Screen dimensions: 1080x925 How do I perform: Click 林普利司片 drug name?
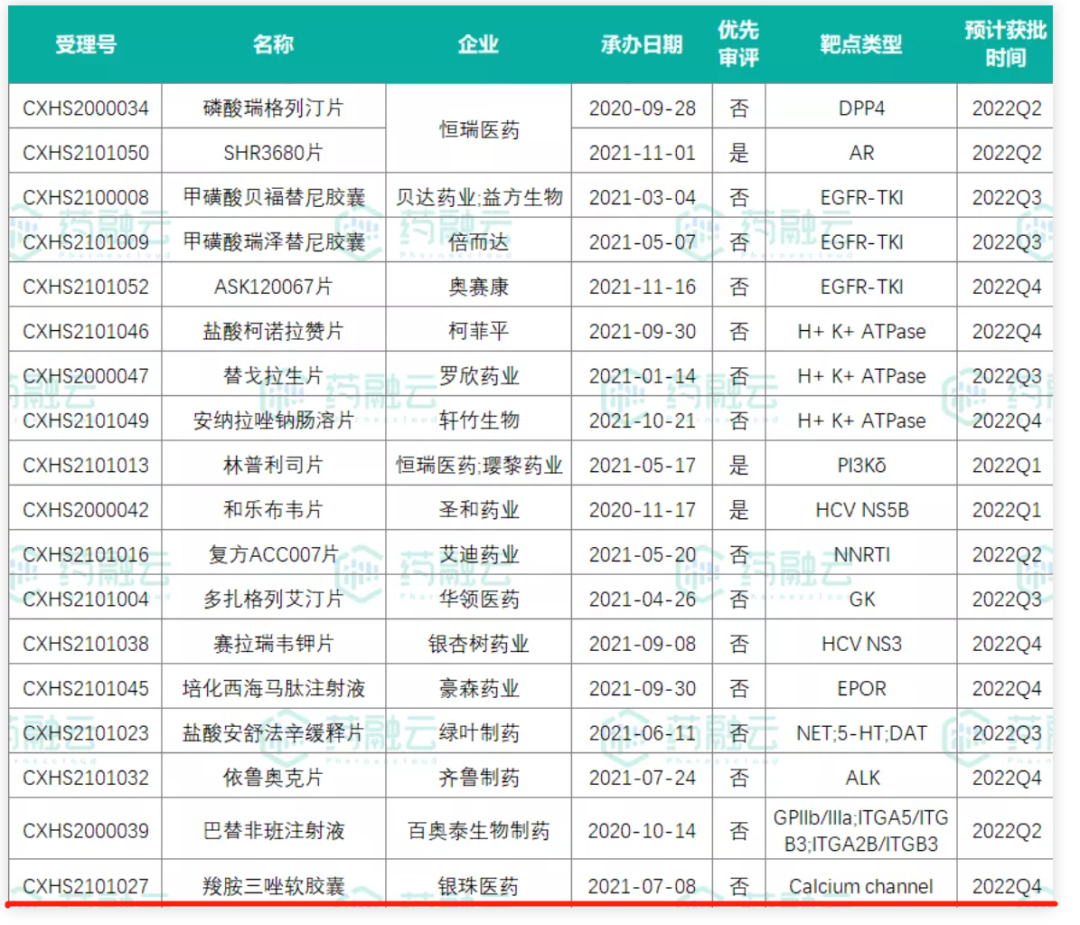pyautogui.click(x=273, y=465)
